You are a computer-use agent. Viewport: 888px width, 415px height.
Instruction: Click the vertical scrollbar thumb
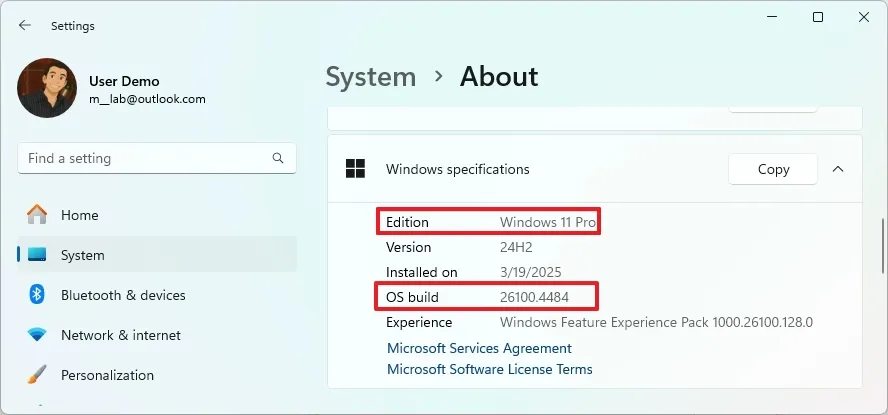(x=881, y=244)
